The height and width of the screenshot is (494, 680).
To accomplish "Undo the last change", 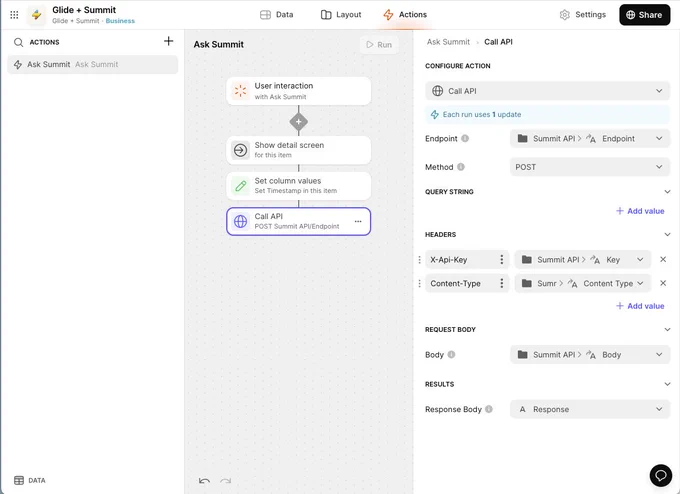I will (x=204, y=480).
